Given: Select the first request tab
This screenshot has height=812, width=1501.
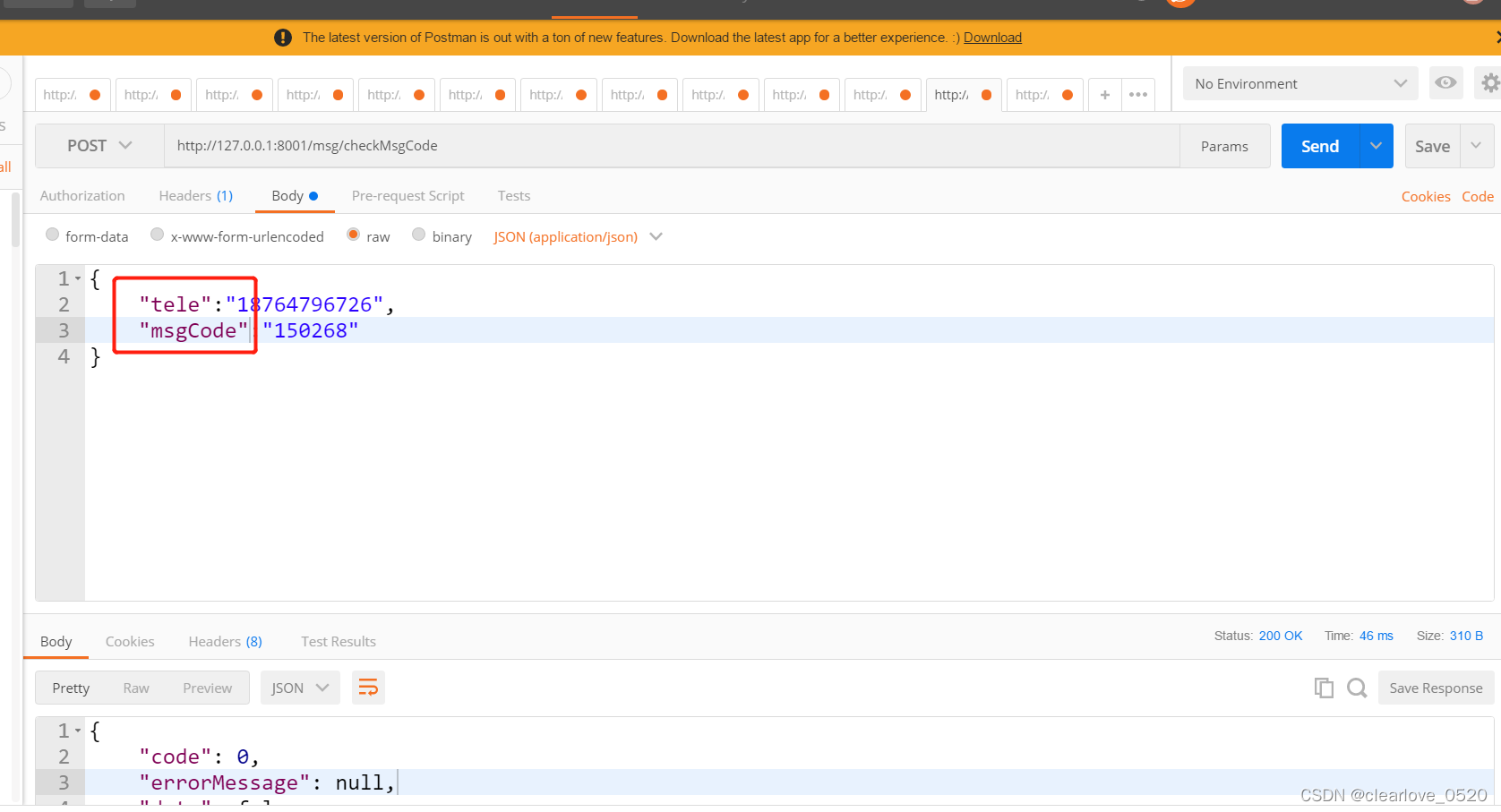Looking at the screenshot, I should coord(72,95).
